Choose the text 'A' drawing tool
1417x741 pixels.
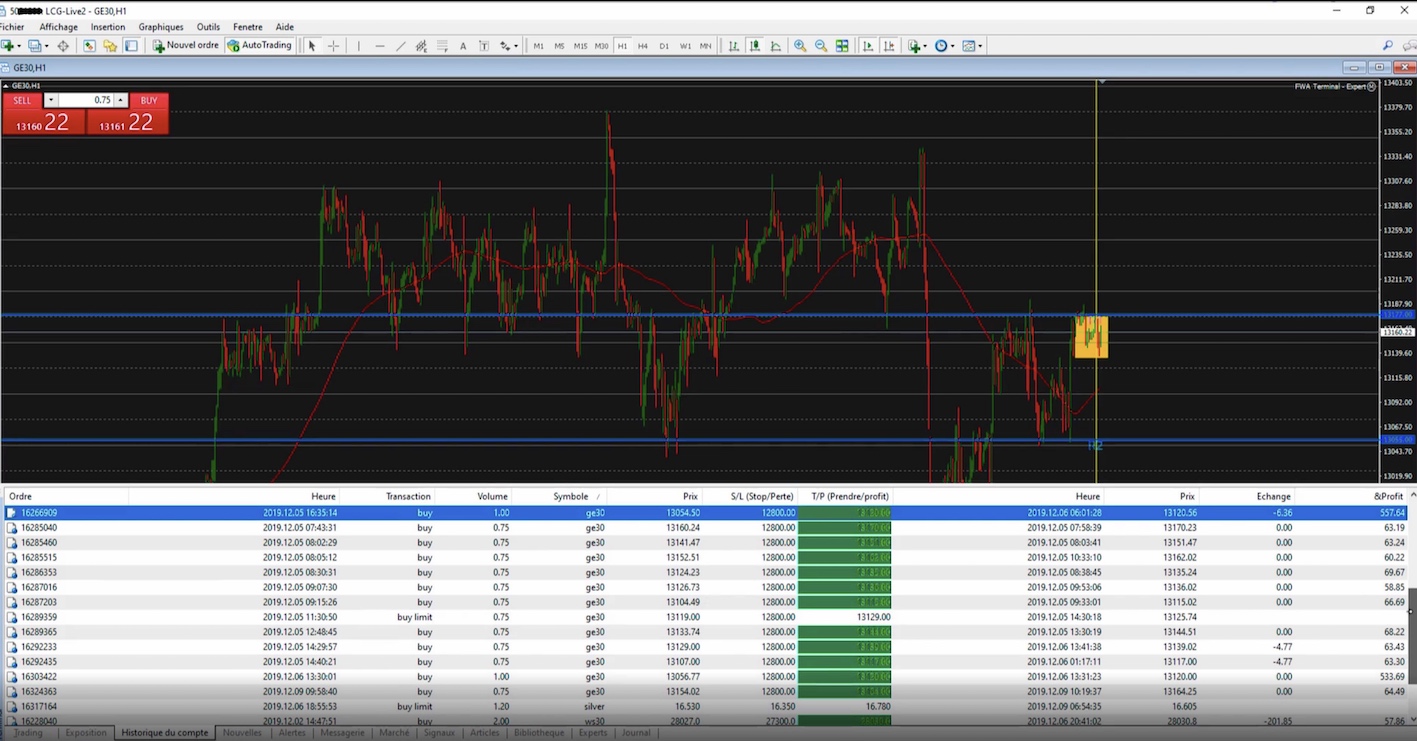463,46
